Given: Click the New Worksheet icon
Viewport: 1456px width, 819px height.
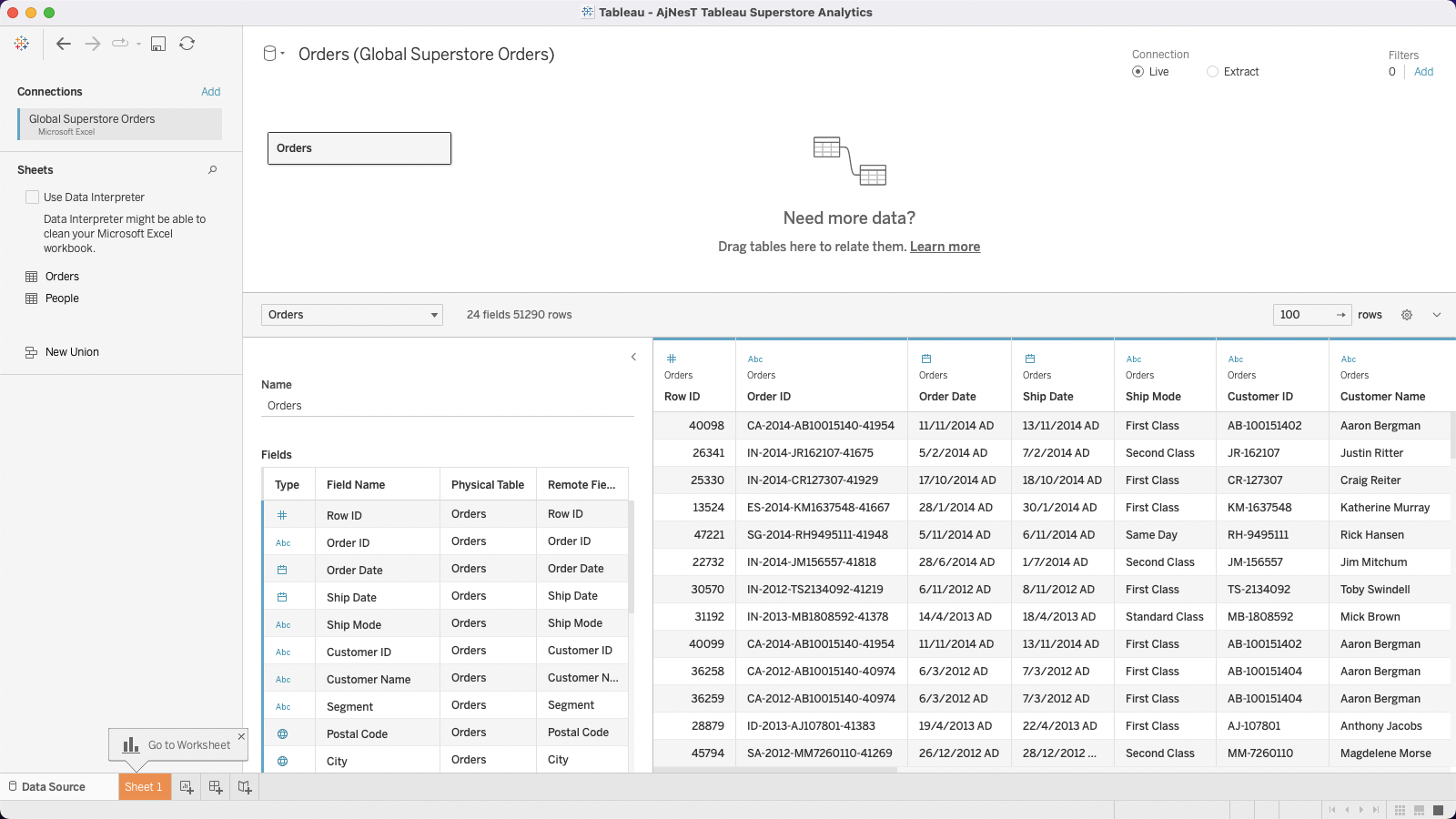Looking at the screenshot, I should 187,787.
